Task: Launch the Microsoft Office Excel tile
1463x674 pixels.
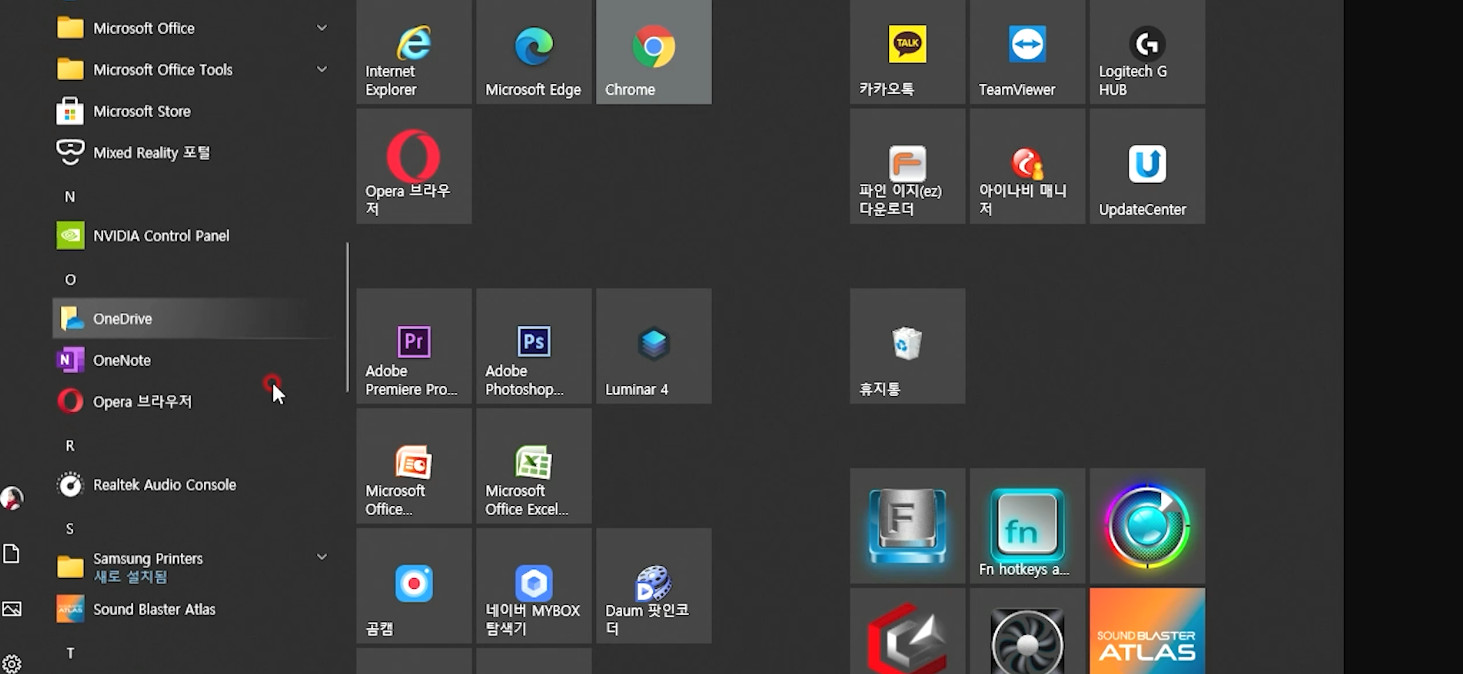Action: pos(534,466)
